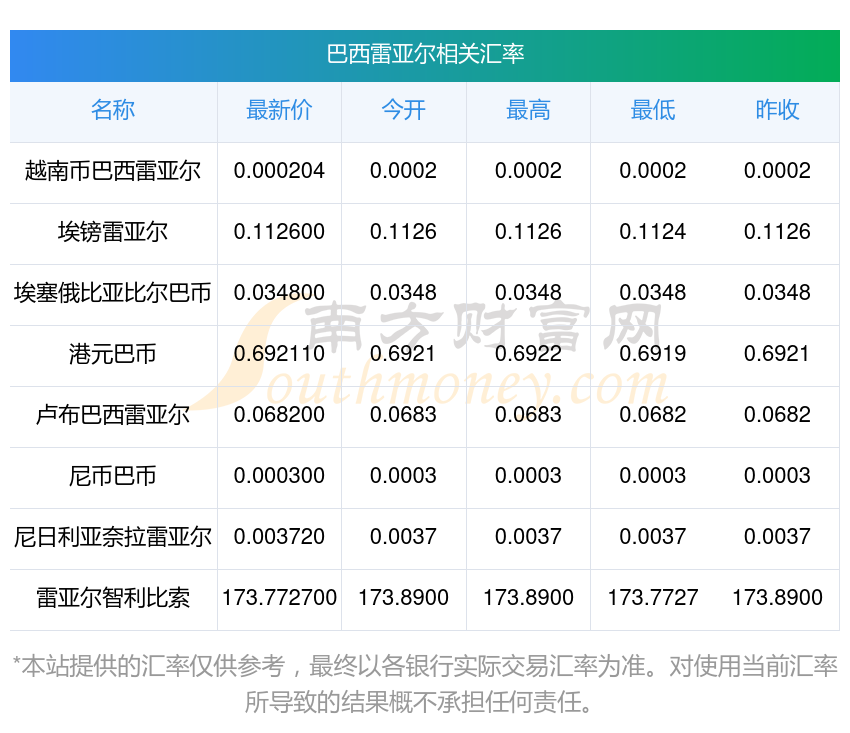
Task: Click the 巴西雷亚尔相关汇率 title banner
Action: [425, 54]
